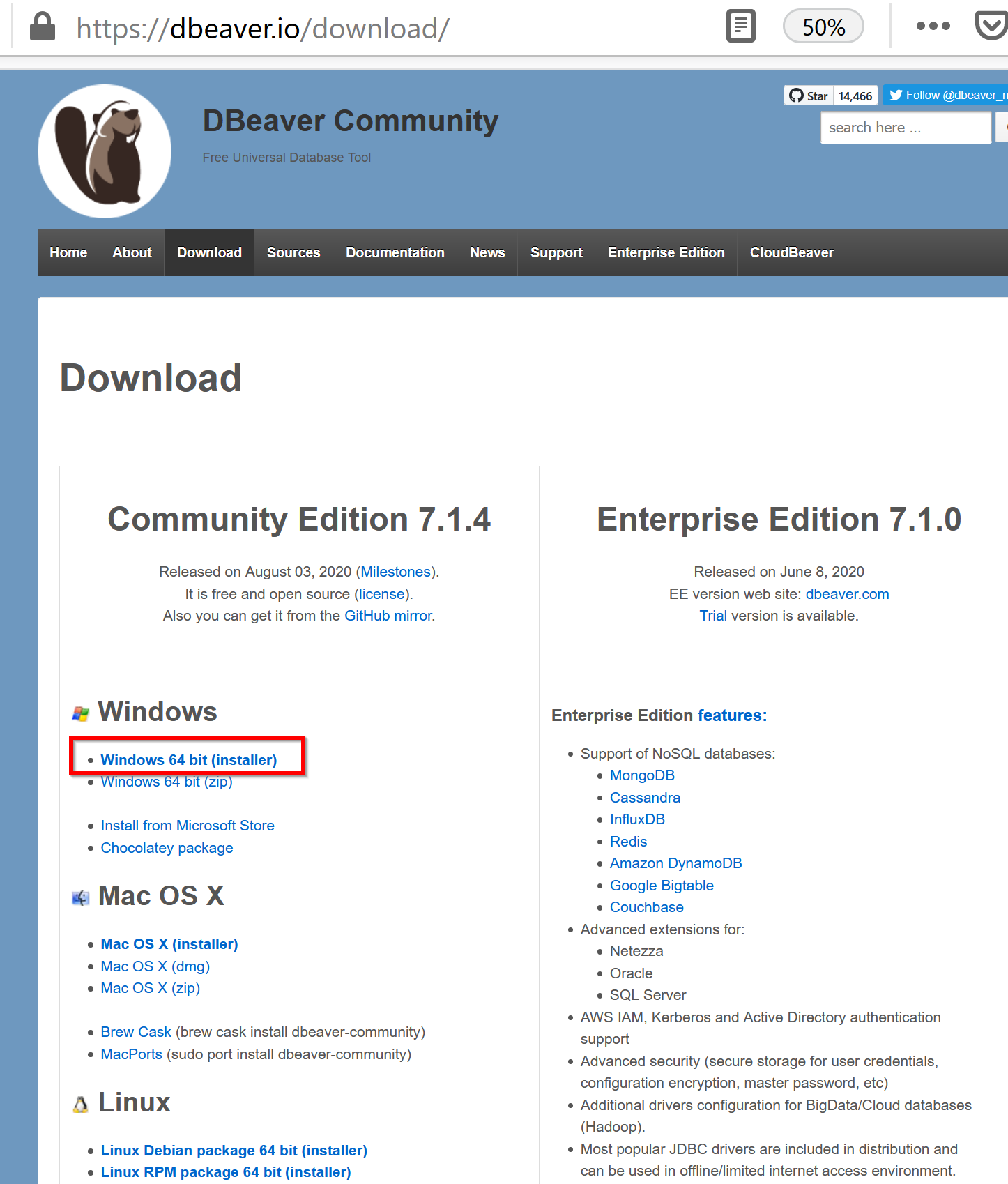Select the Download menu item
Viewport: 1008px width, 1184px height.
click(x=209, y=252)
